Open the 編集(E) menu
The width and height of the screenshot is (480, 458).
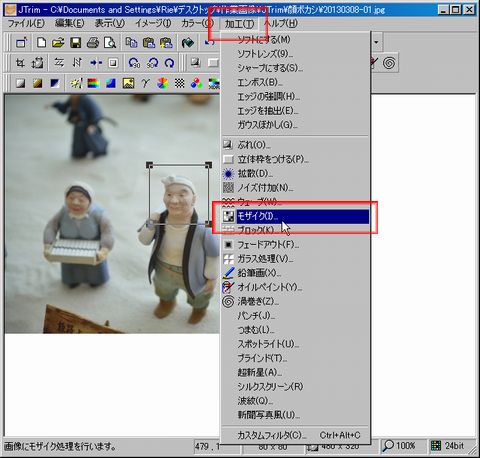coord(69,23)
